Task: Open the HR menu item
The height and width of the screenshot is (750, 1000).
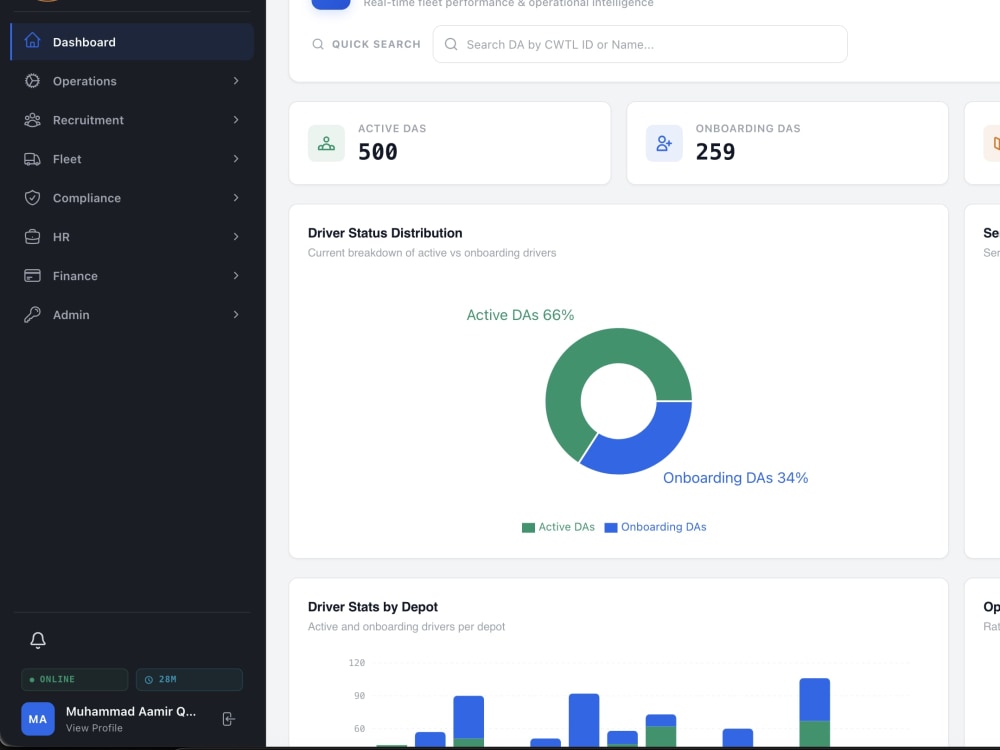Action: tap(132, 237)
